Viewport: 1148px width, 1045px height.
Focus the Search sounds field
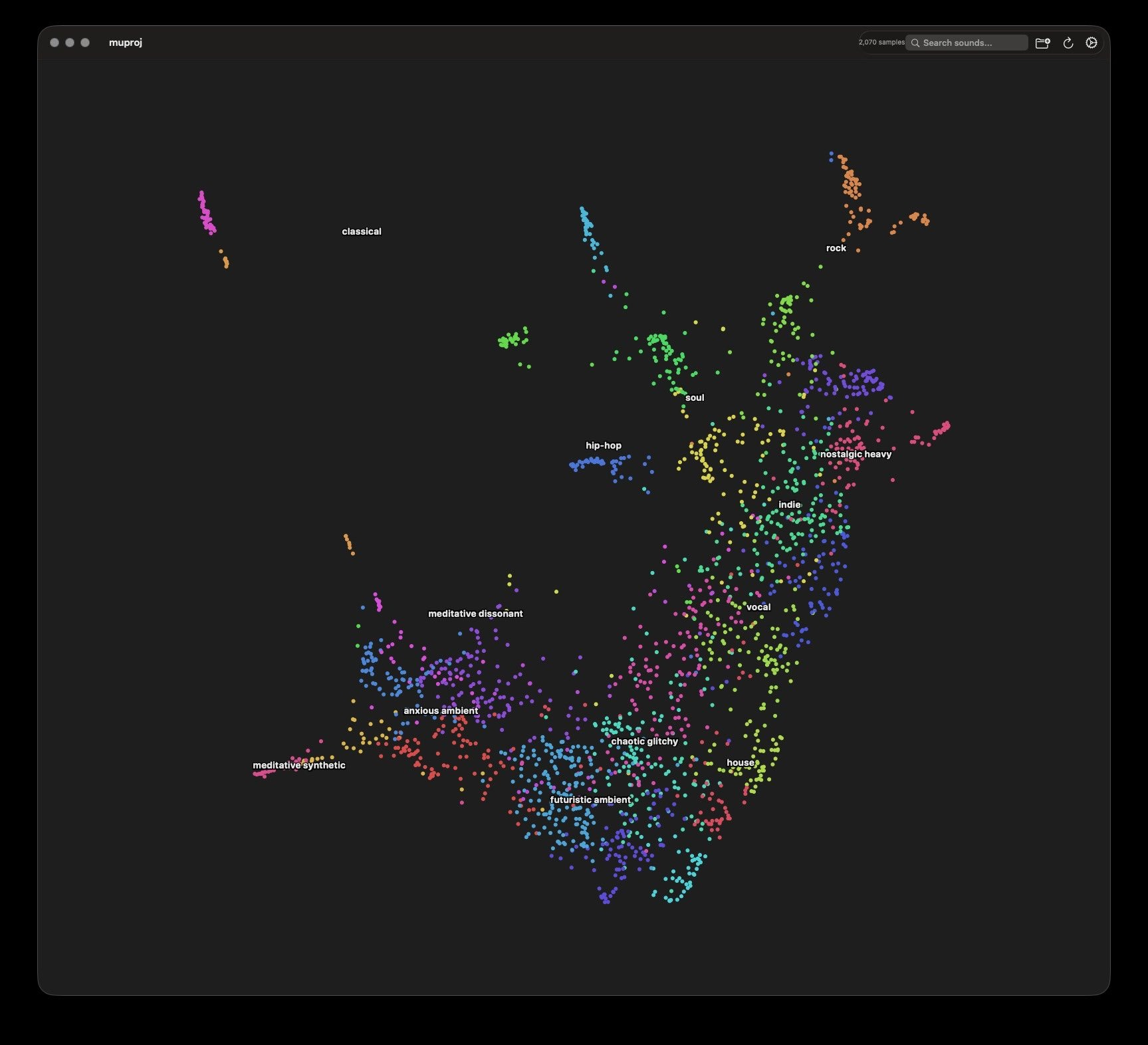click(x=967, y=43)
